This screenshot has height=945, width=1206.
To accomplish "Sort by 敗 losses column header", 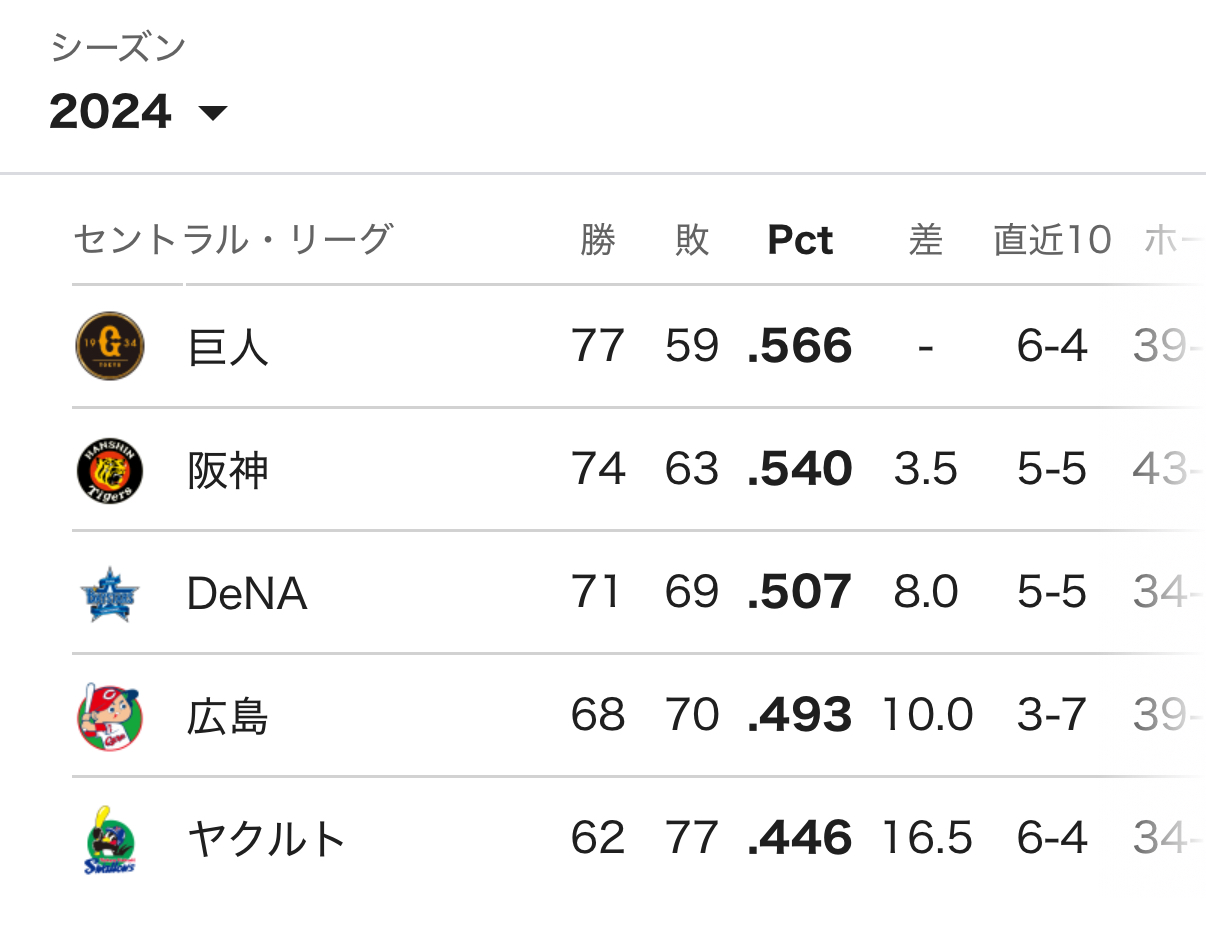I will pos(691,240).
